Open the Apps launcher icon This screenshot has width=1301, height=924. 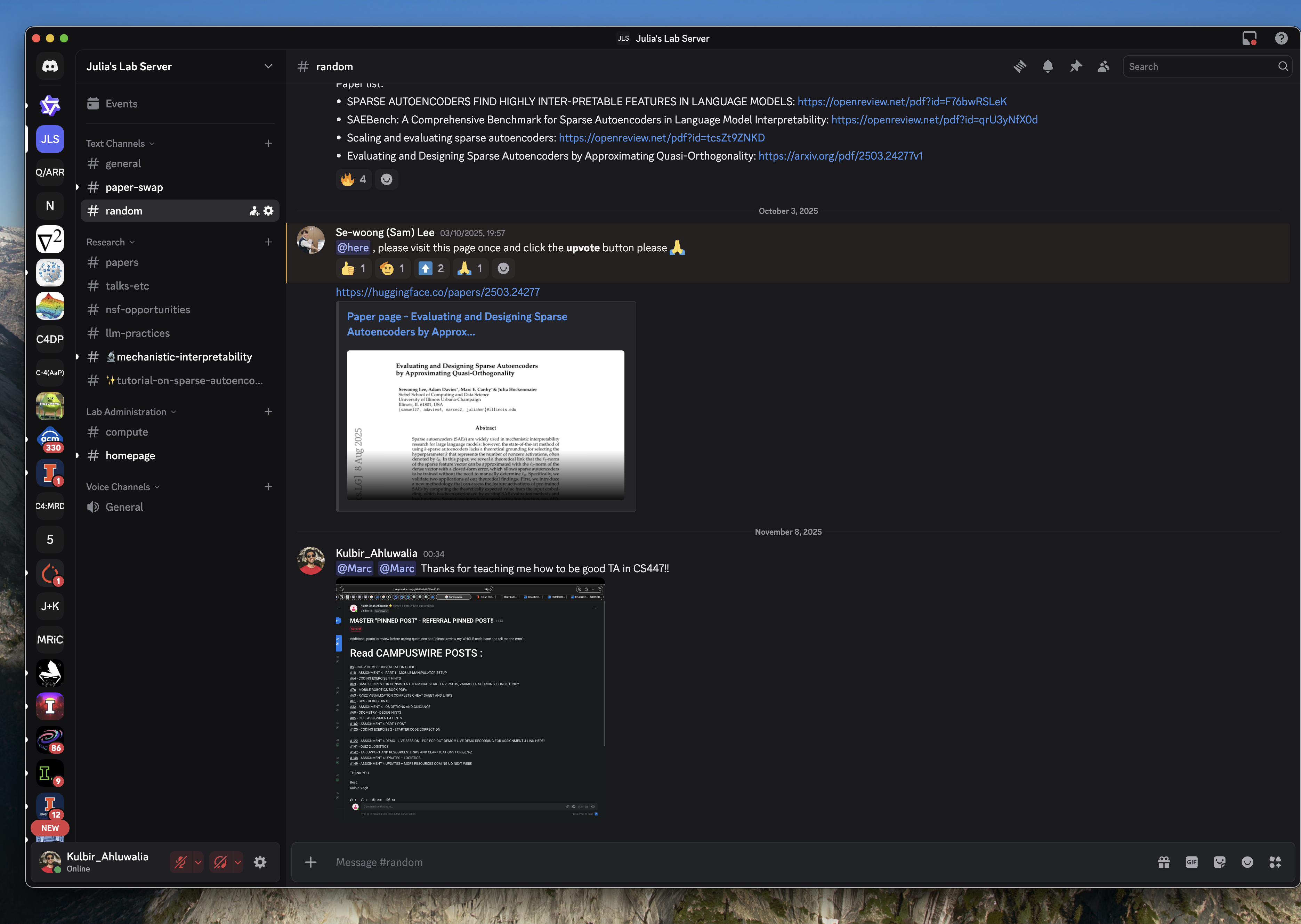[x=1275, y=862]
